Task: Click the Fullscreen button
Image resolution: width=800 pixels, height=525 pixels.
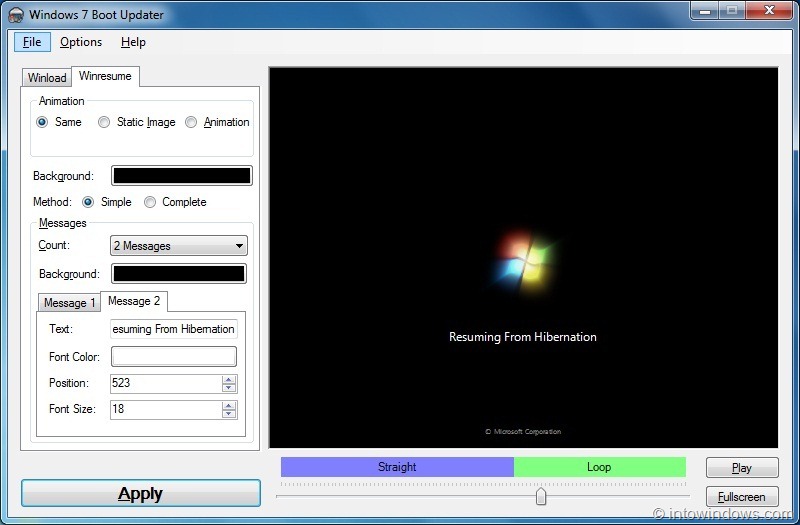Action: tap(742, 497)
